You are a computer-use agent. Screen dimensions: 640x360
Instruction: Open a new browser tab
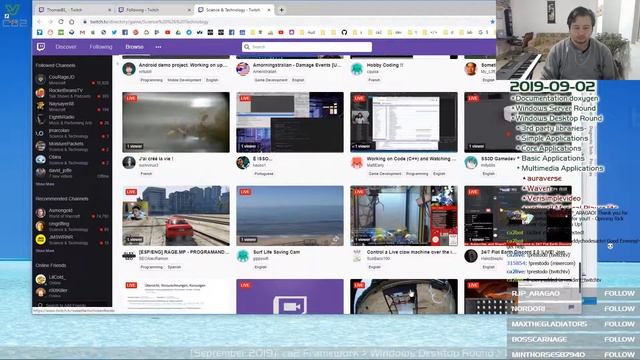(x=281, y=10)
